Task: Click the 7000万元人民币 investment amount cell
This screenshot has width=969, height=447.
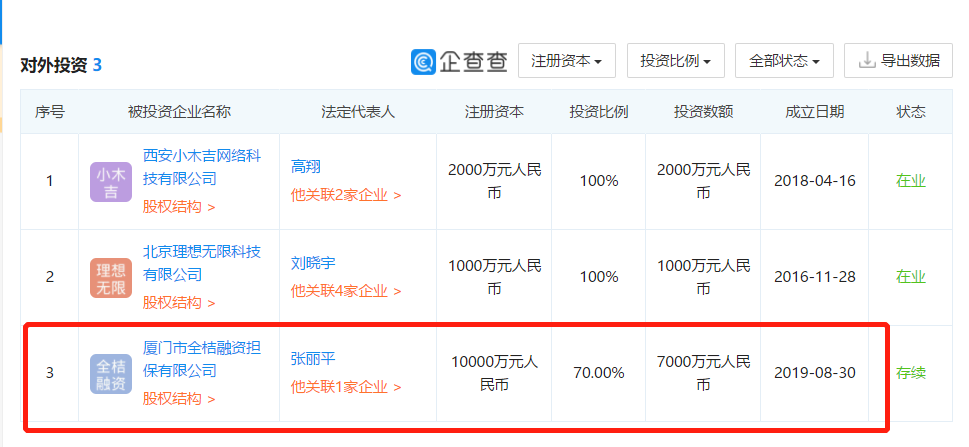Action: click(703, 373)
